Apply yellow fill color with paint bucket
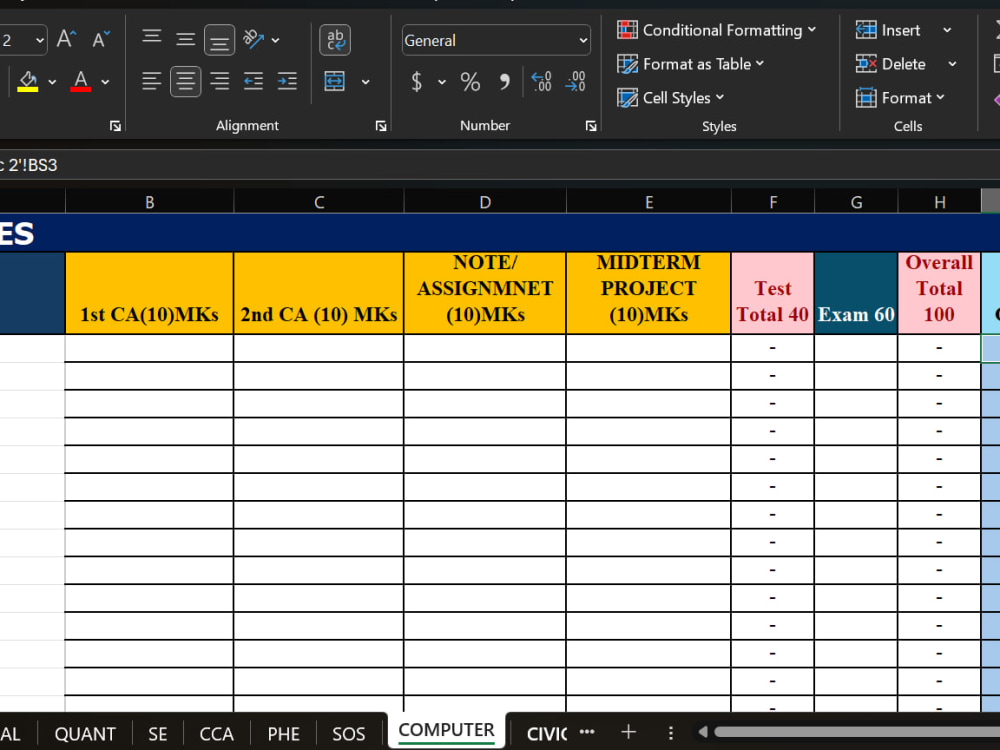The image size is (1000, 750). pos(27,82)
